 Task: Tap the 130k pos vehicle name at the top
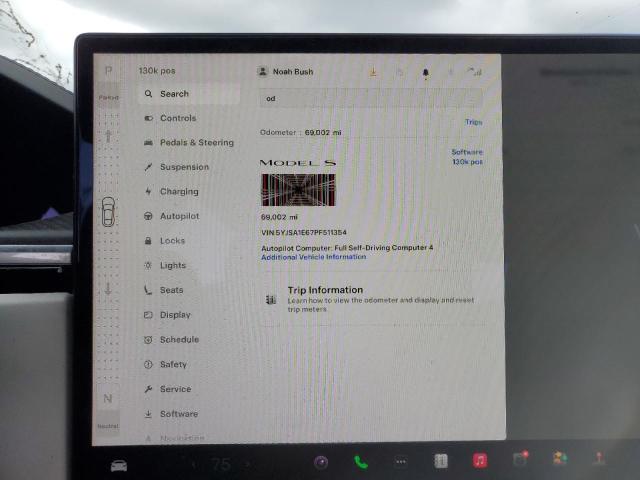157,71
